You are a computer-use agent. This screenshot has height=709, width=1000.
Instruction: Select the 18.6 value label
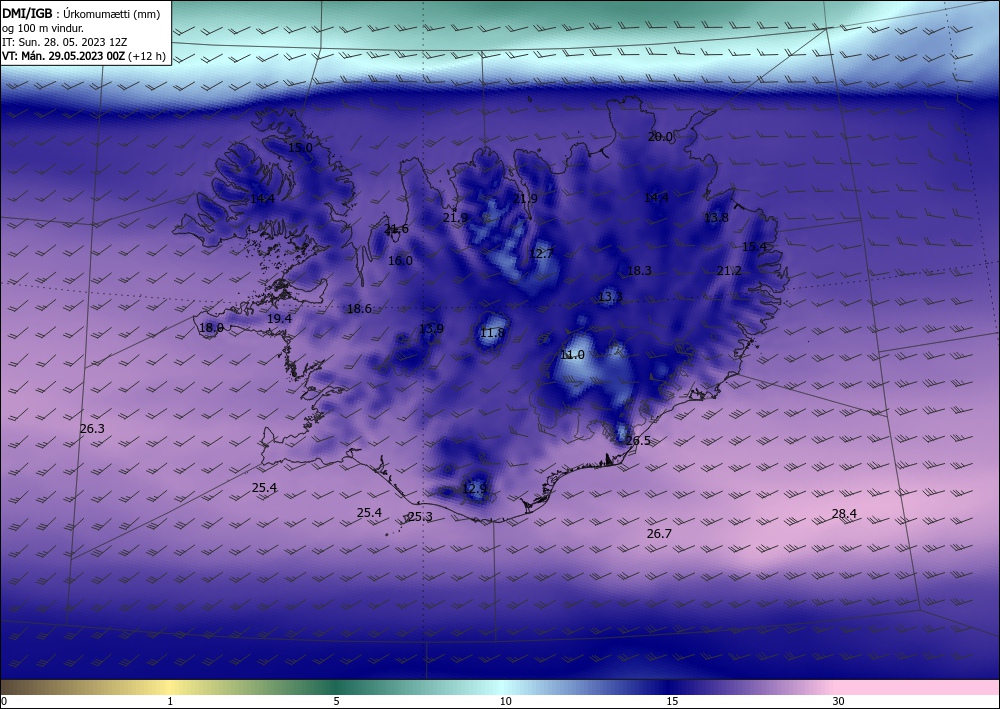click(x=359, y=309)
